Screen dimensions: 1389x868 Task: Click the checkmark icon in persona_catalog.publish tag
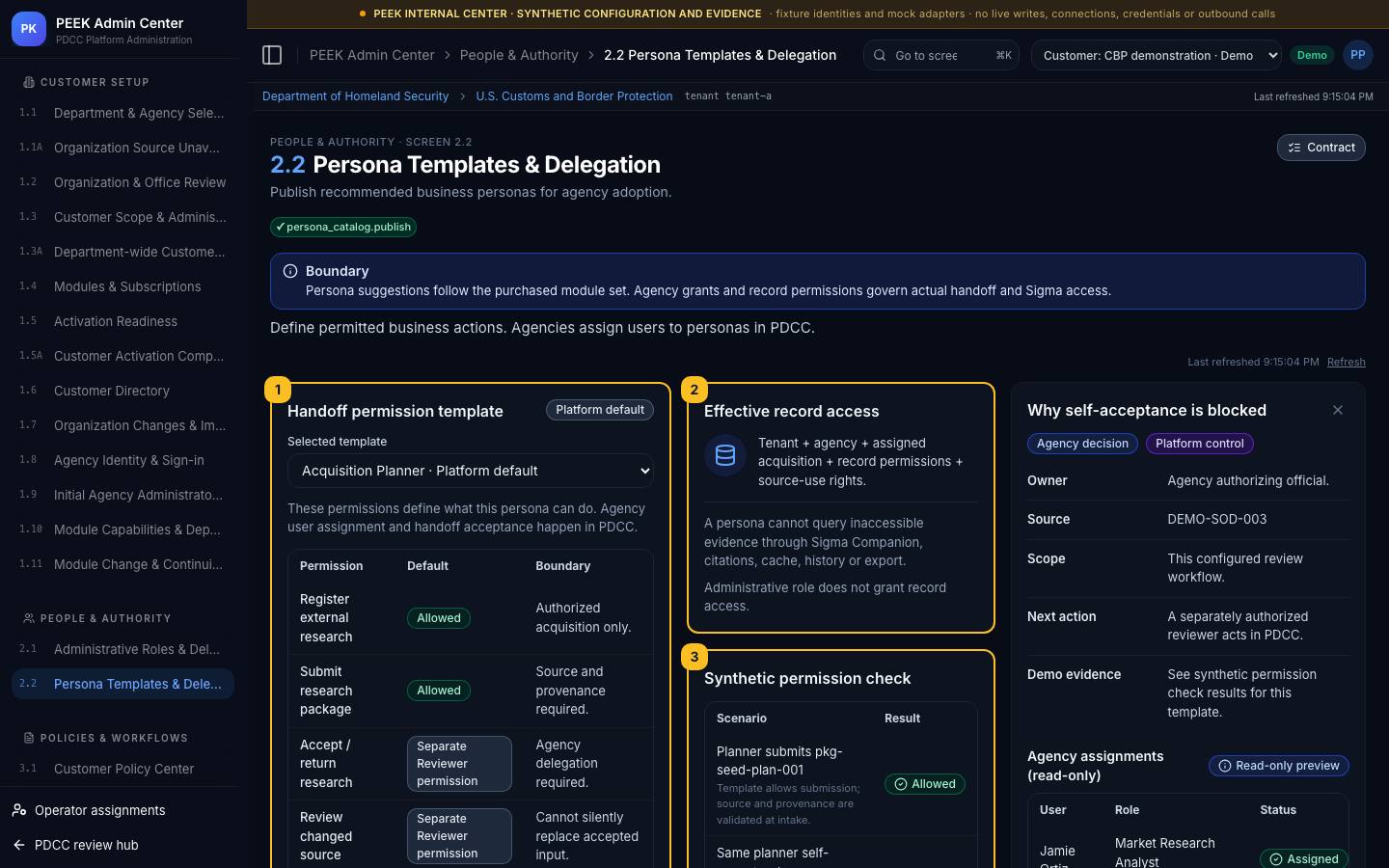[280, 227]
